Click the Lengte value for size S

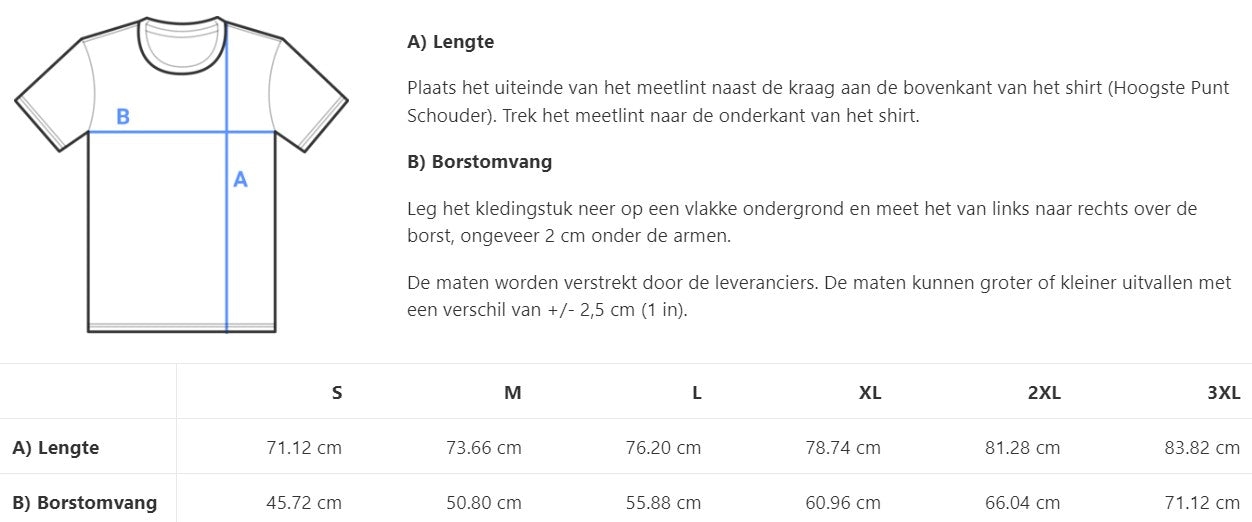pos(304,447)
